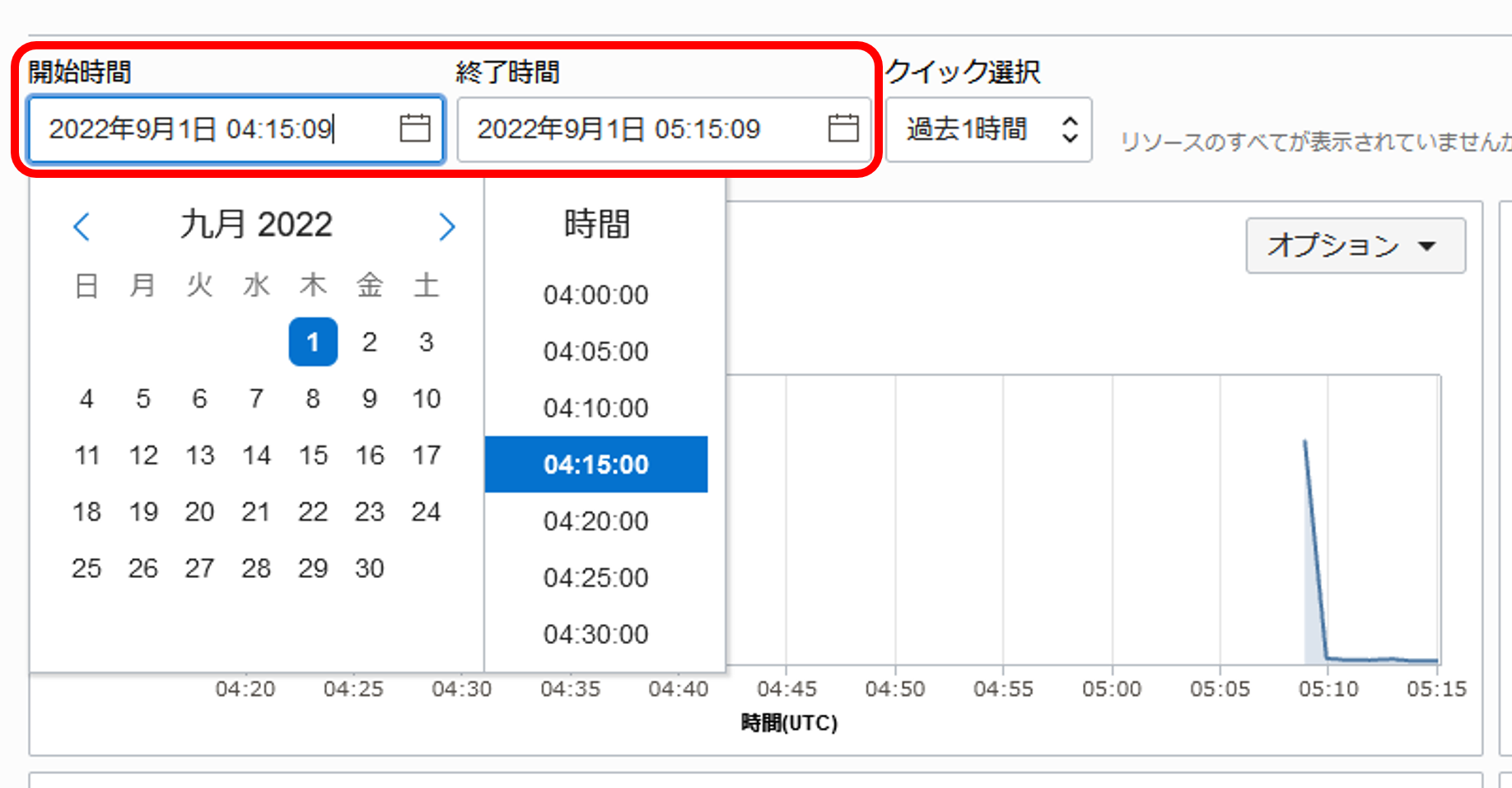Click the down arrow on the クイック選択 selector

pos(1069,137)
